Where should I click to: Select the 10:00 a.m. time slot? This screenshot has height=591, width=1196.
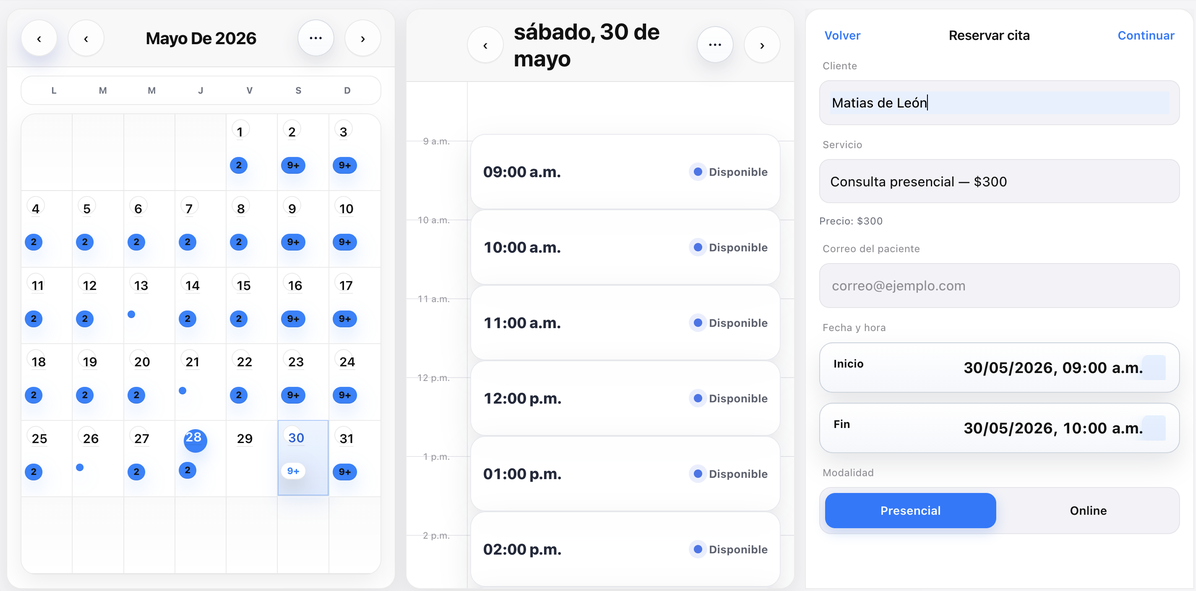(625, 247)
